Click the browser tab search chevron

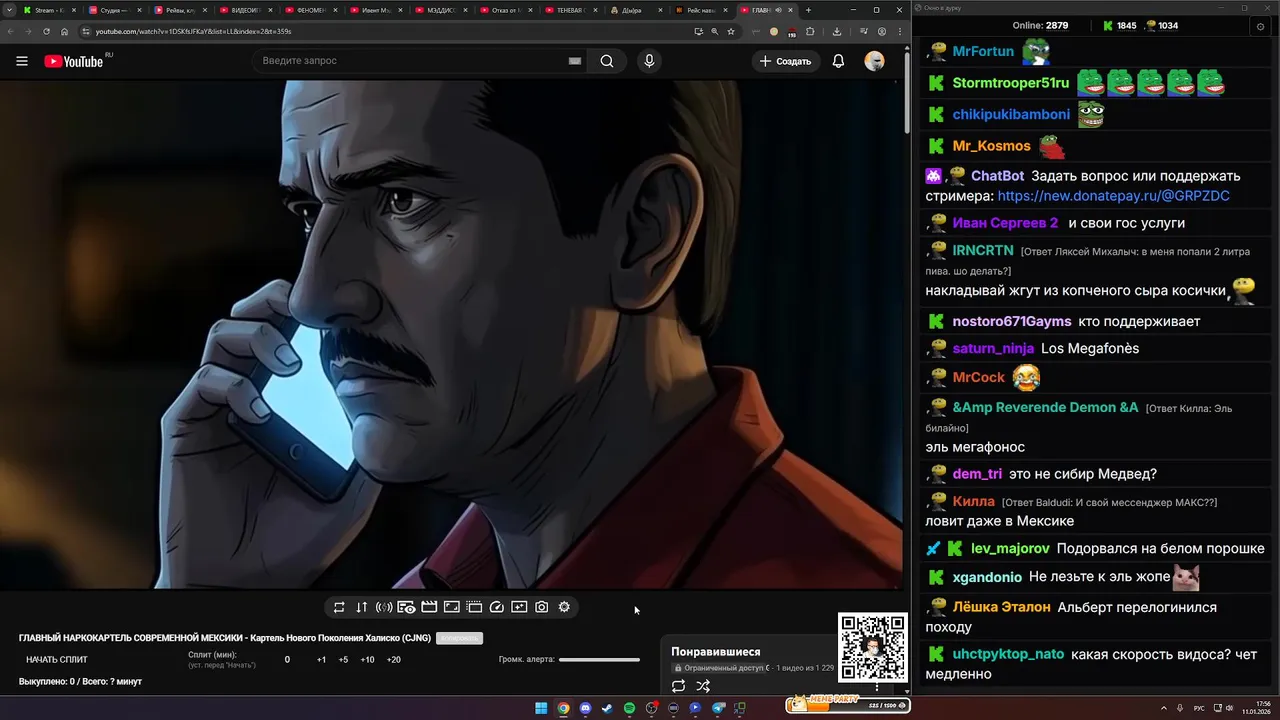tap(10, 10)
